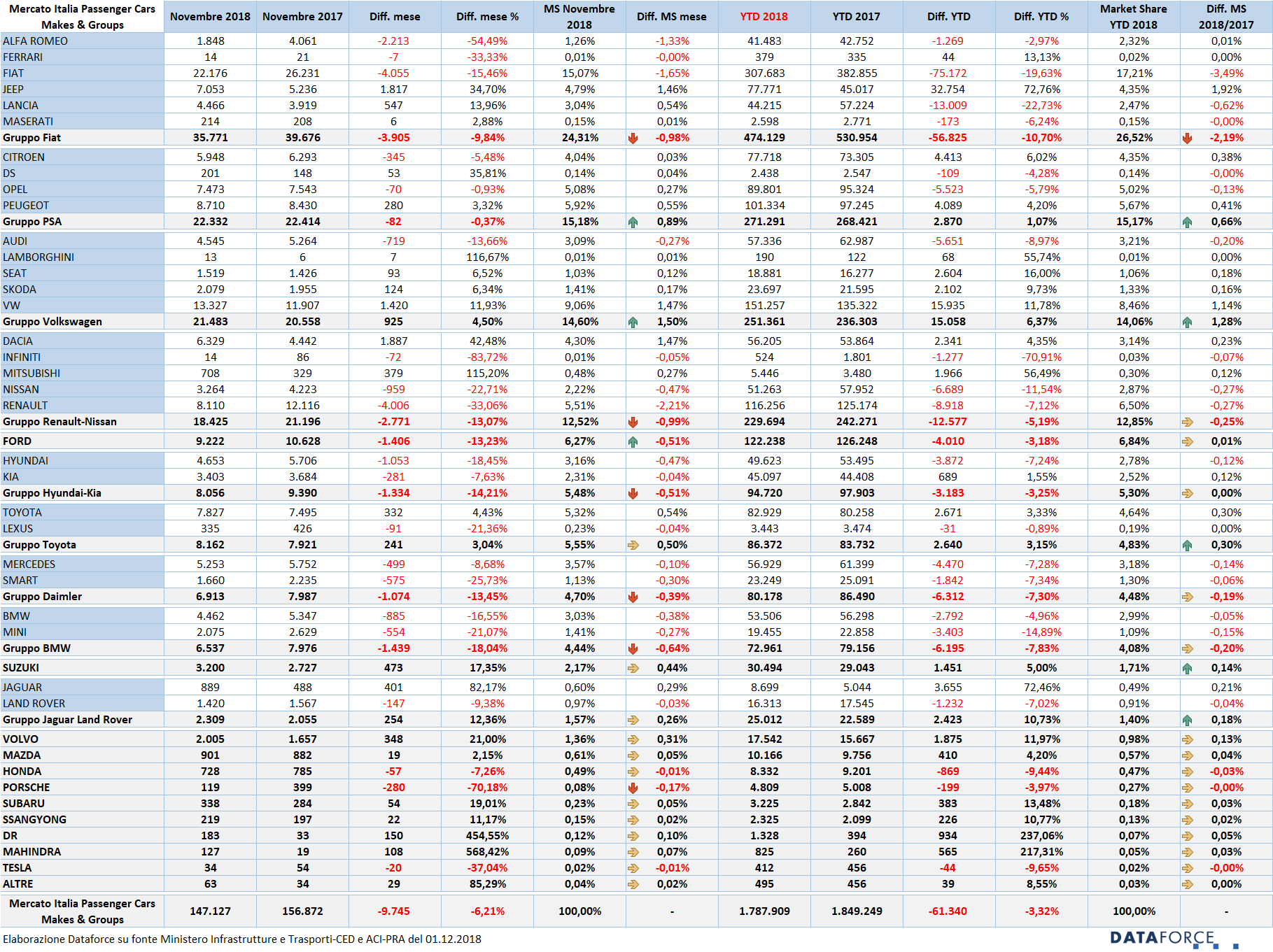
Task: Click the 'ALFA ROMEO' row label
Action: click(x=35, y=41)
